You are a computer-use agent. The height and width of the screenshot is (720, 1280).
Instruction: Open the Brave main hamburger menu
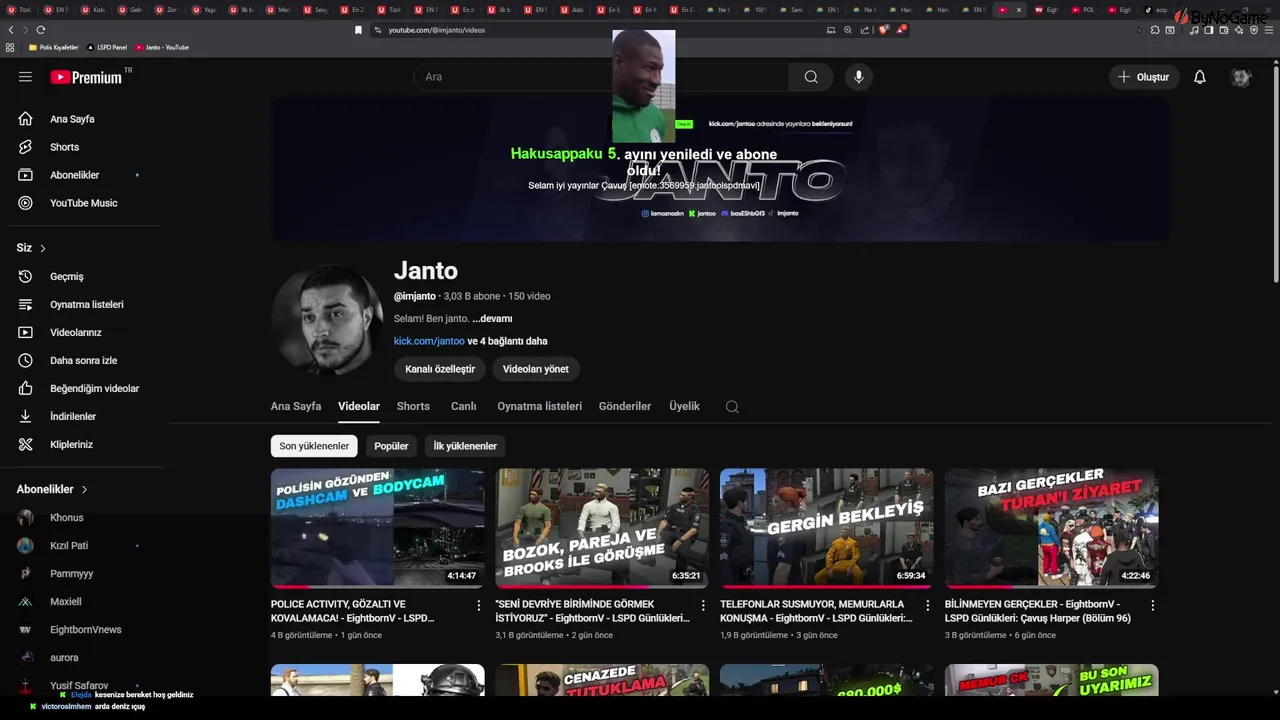(1268, 30)
